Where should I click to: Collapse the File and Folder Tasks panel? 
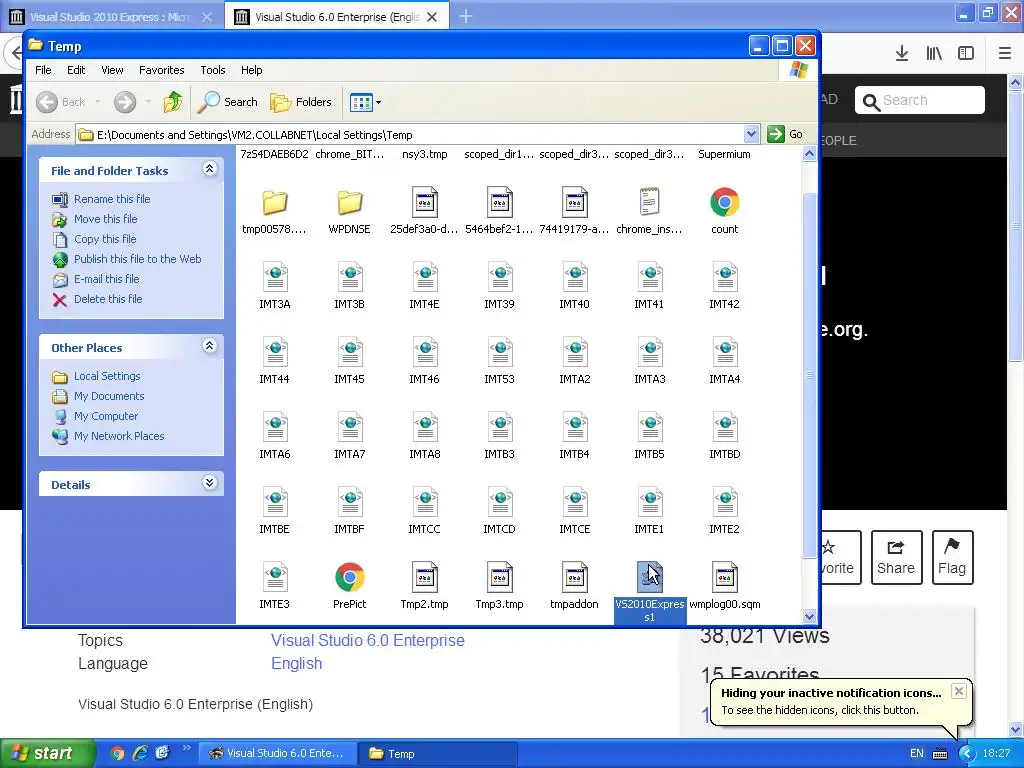[x=209, y=169]
